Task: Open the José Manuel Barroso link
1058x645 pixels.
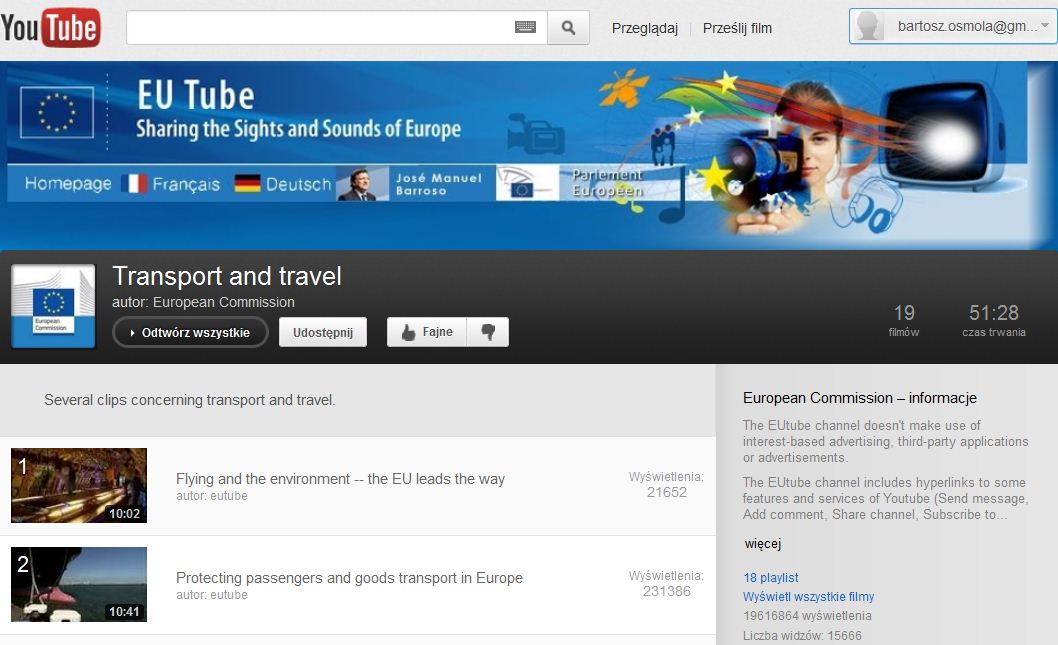Action: pos(439,184)
